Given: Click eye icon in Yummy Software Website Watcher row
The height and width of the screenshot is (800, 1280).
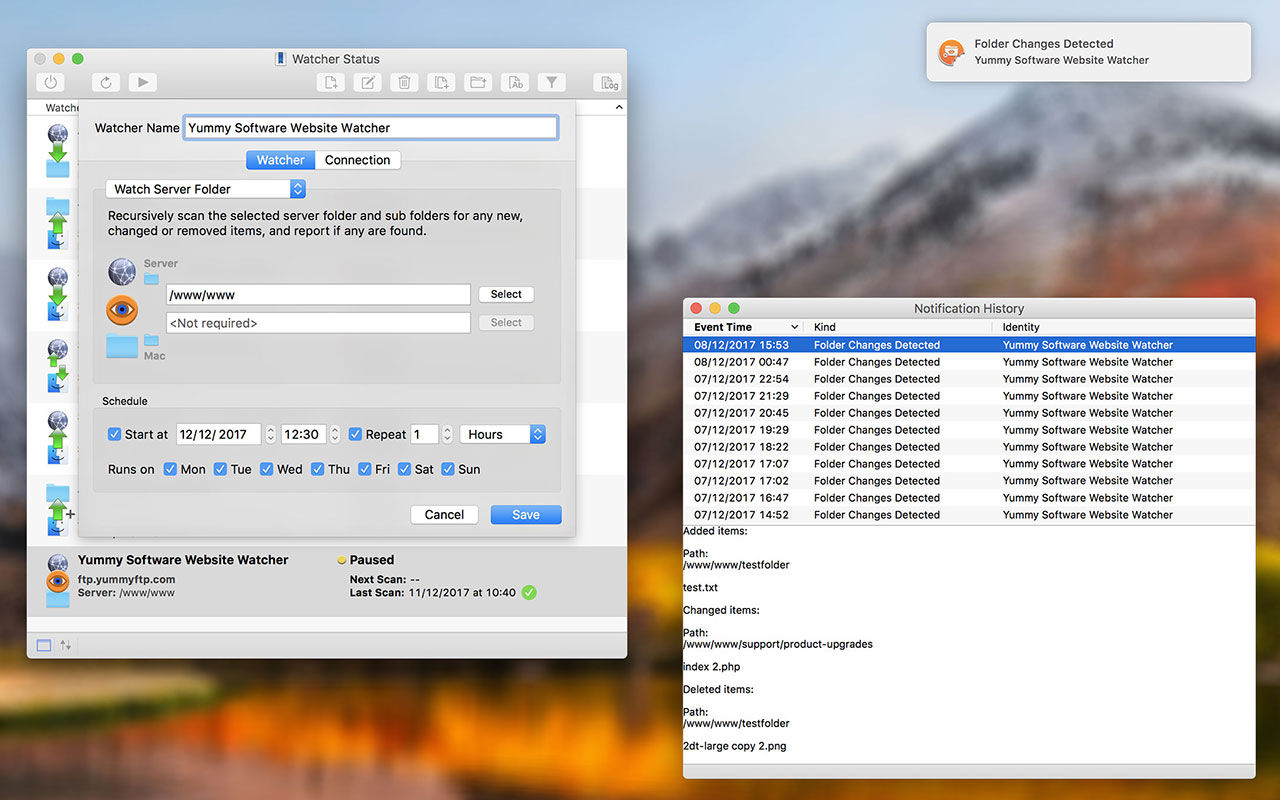Looking at the screenshot, I should 58,581.
